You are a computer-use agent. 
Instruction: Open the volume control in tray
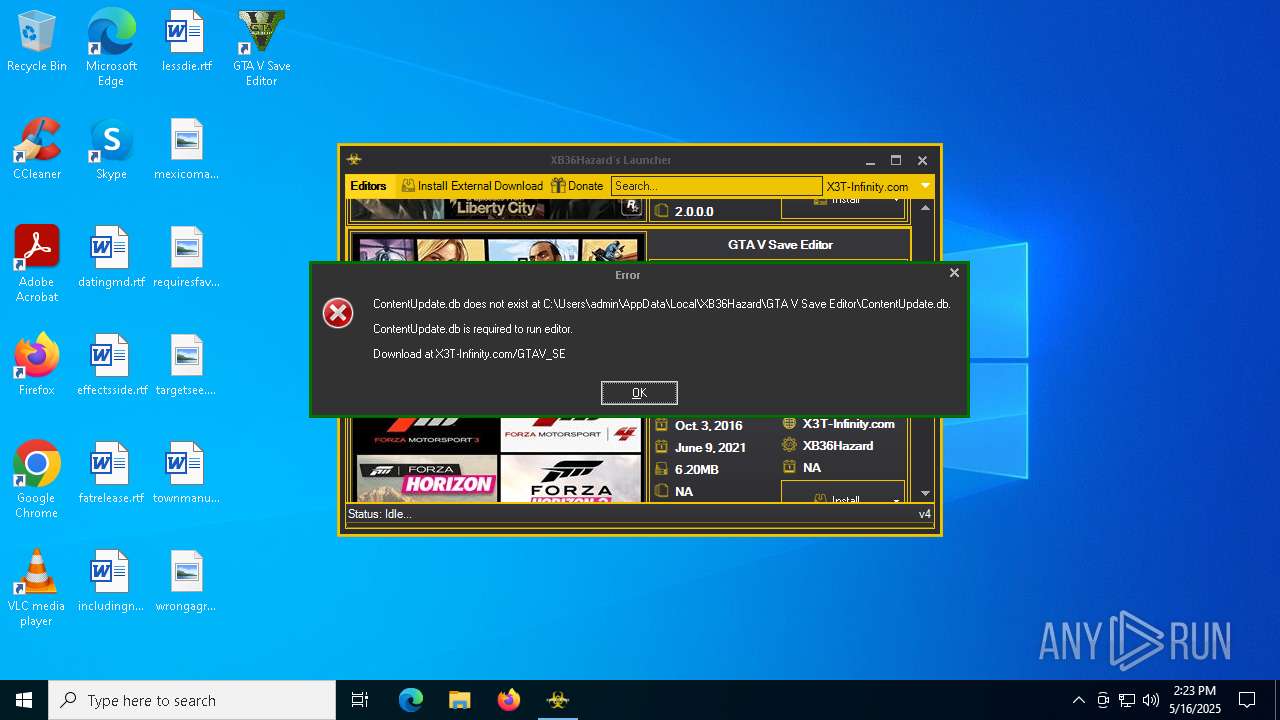(1151, 700)
